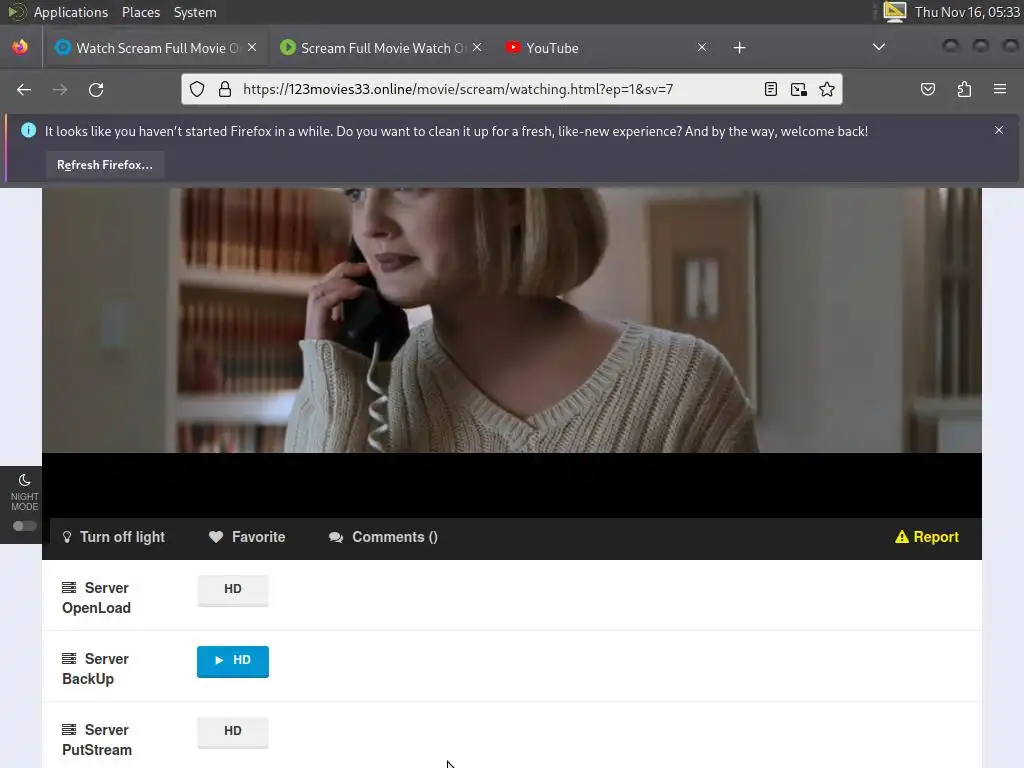Screen dimensions: 1024x768
Task: Go forward using the arrow button
Action: coord(60,89)
